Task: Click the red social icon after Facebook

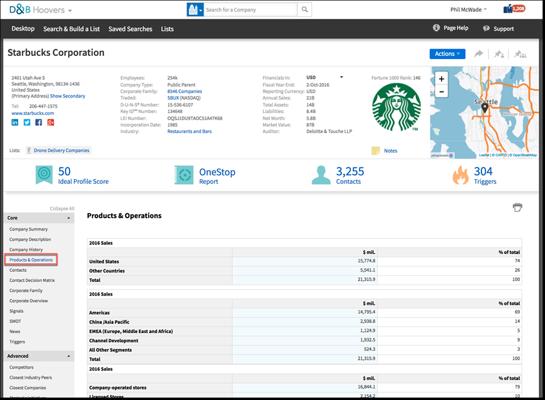Action: pyautogui.click(x=51, y=122)
